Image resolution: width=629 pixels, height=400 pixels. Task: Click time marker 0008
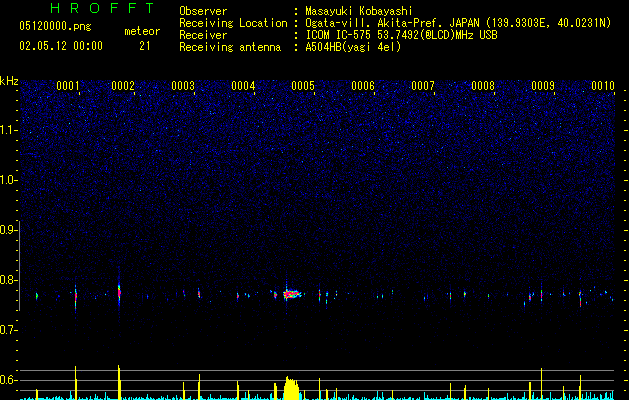483,86
